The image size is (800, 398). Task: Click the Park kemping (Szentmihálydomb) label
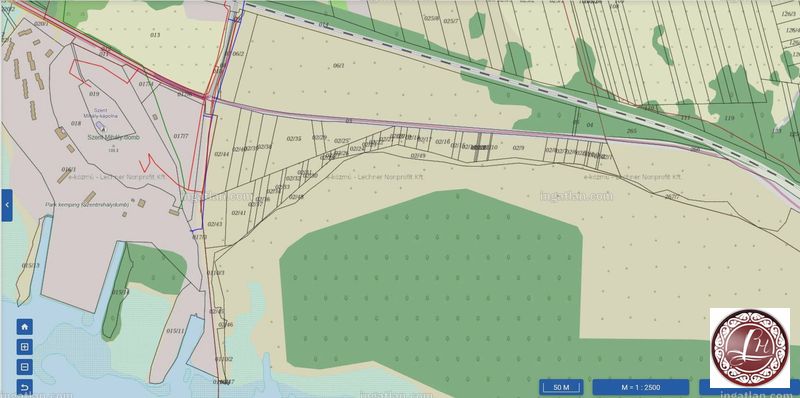click(87, 204)
